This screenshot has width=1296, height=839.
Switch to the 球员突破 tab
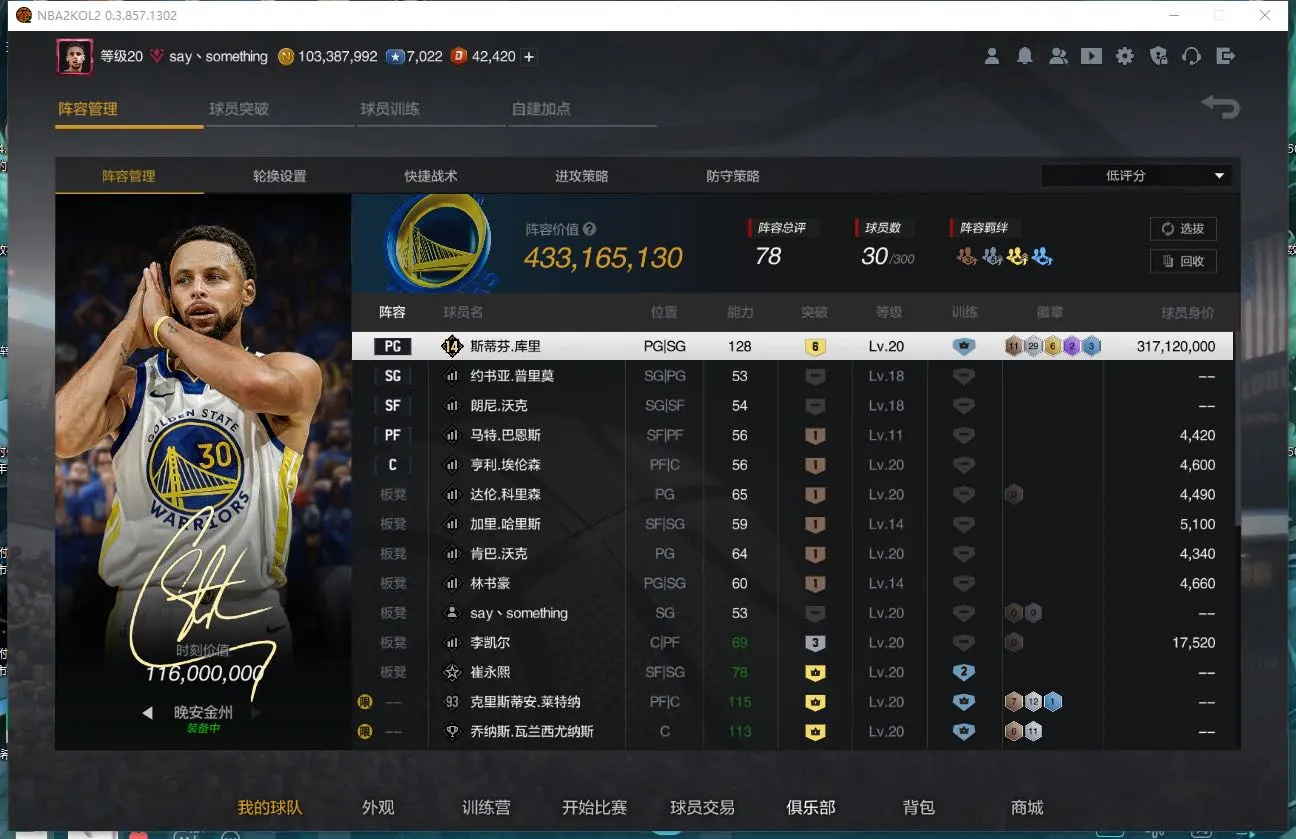[239, 109]
